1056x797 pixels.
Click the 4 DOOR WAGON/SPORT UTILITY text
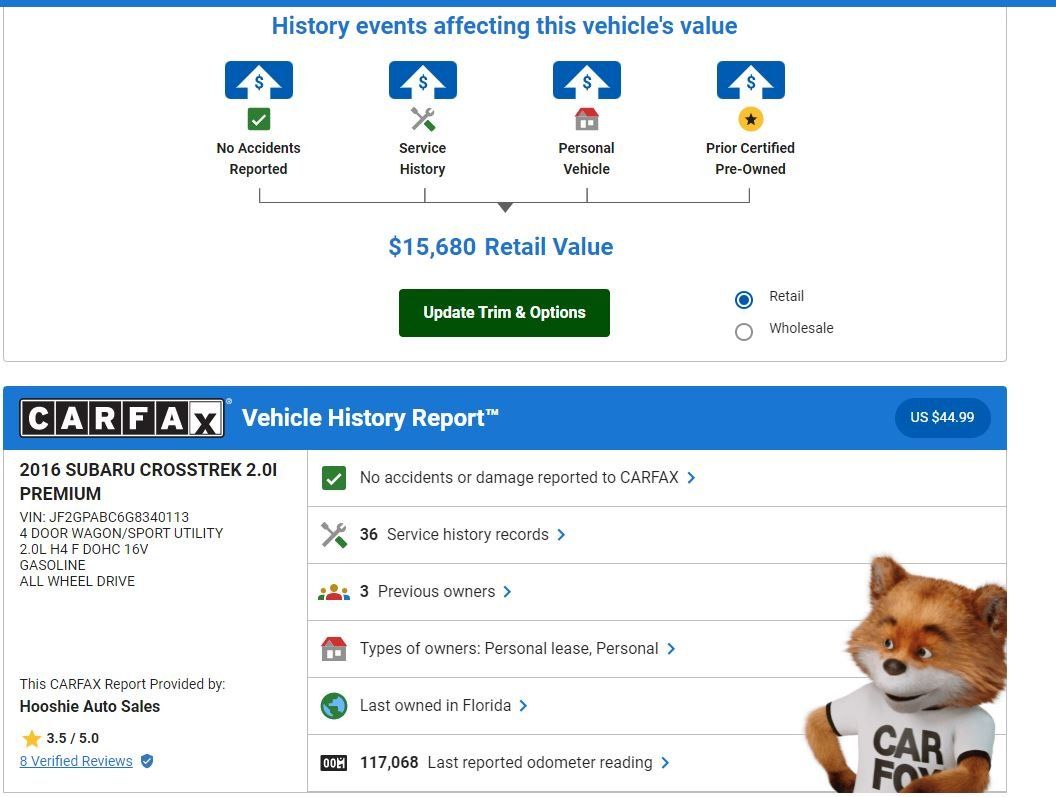point(121,534)
